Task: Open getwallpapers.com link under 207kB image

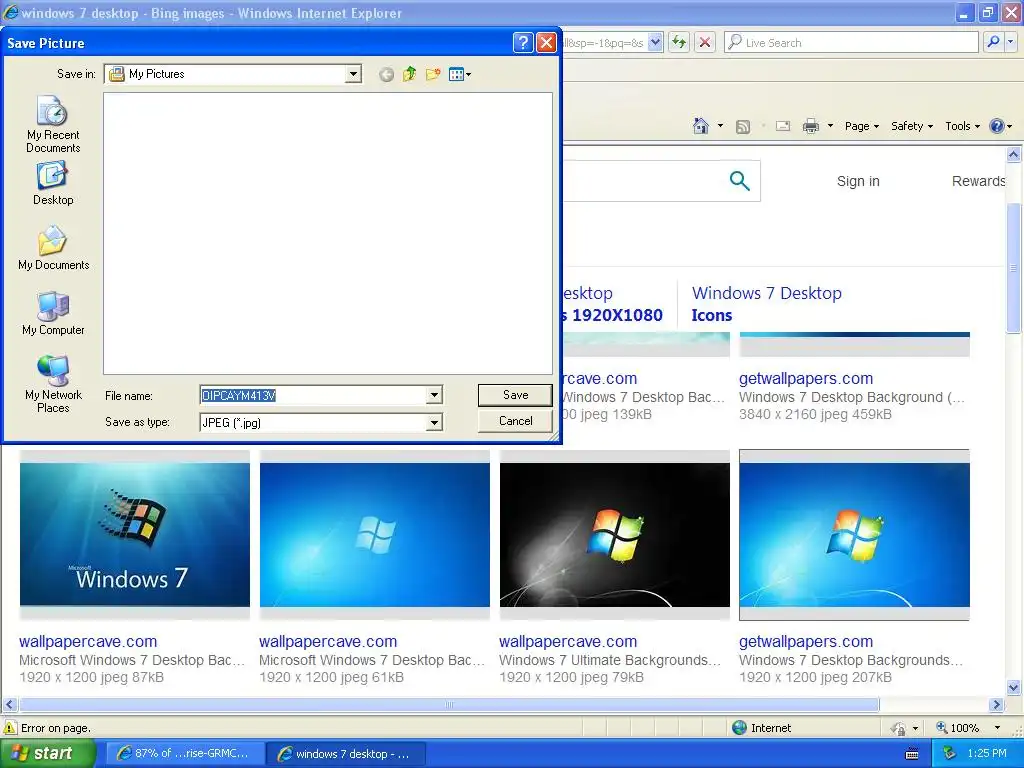Action: pos(806,641)
